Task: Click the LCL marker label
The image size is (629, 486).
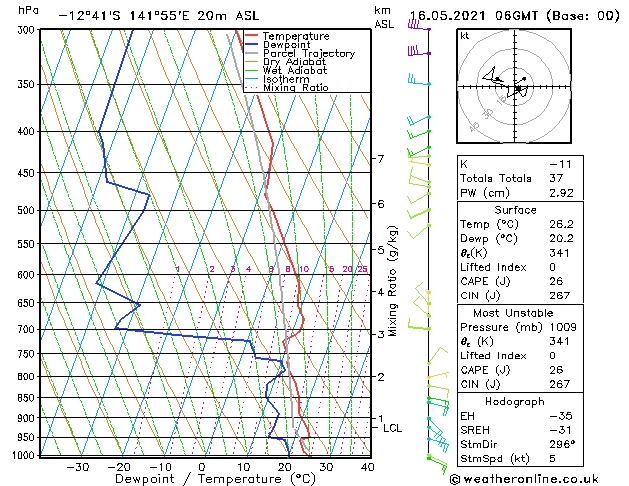Action: point(392,428)
